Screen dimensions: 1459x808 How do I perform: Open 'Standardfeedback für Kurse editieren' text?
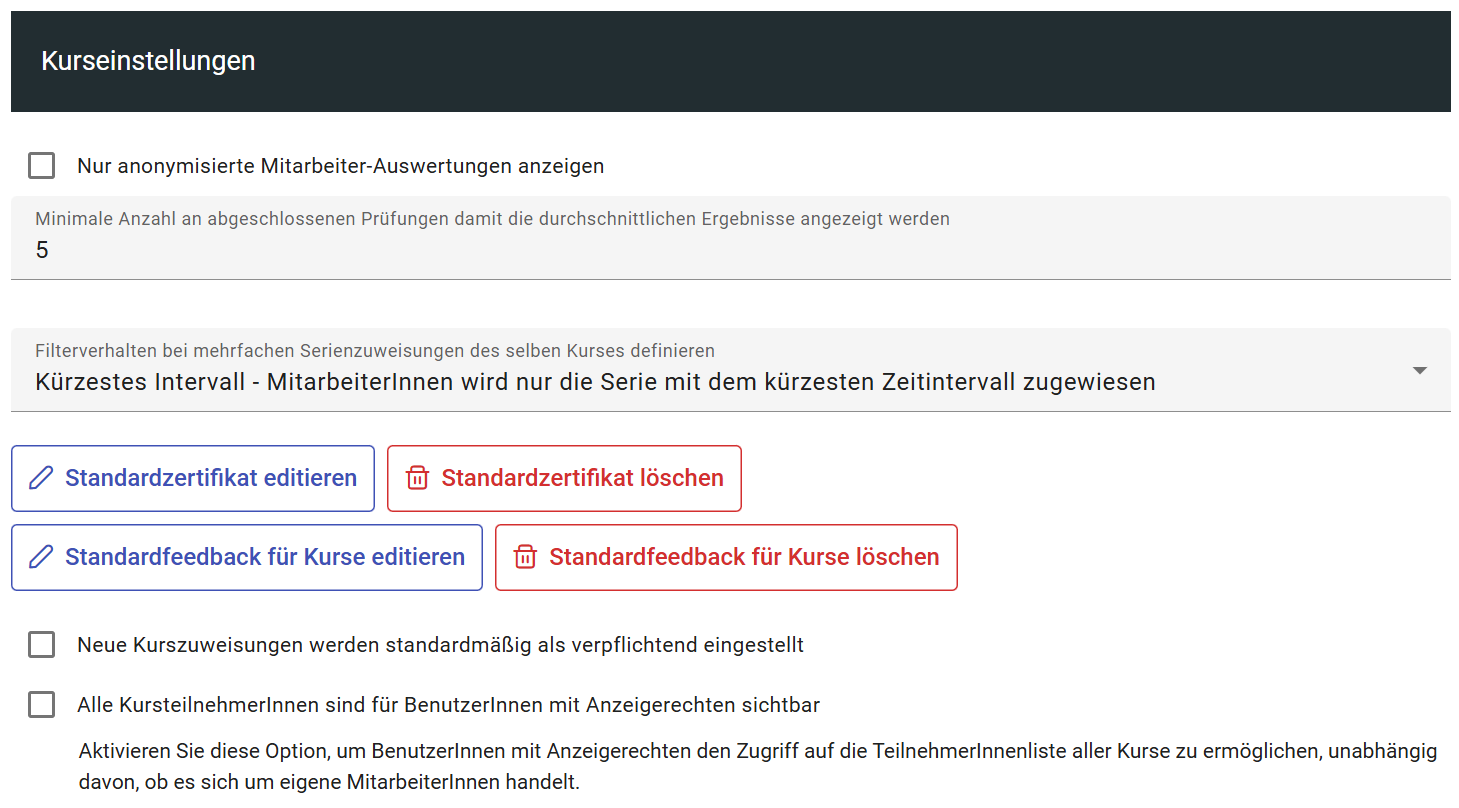point(265,557)
